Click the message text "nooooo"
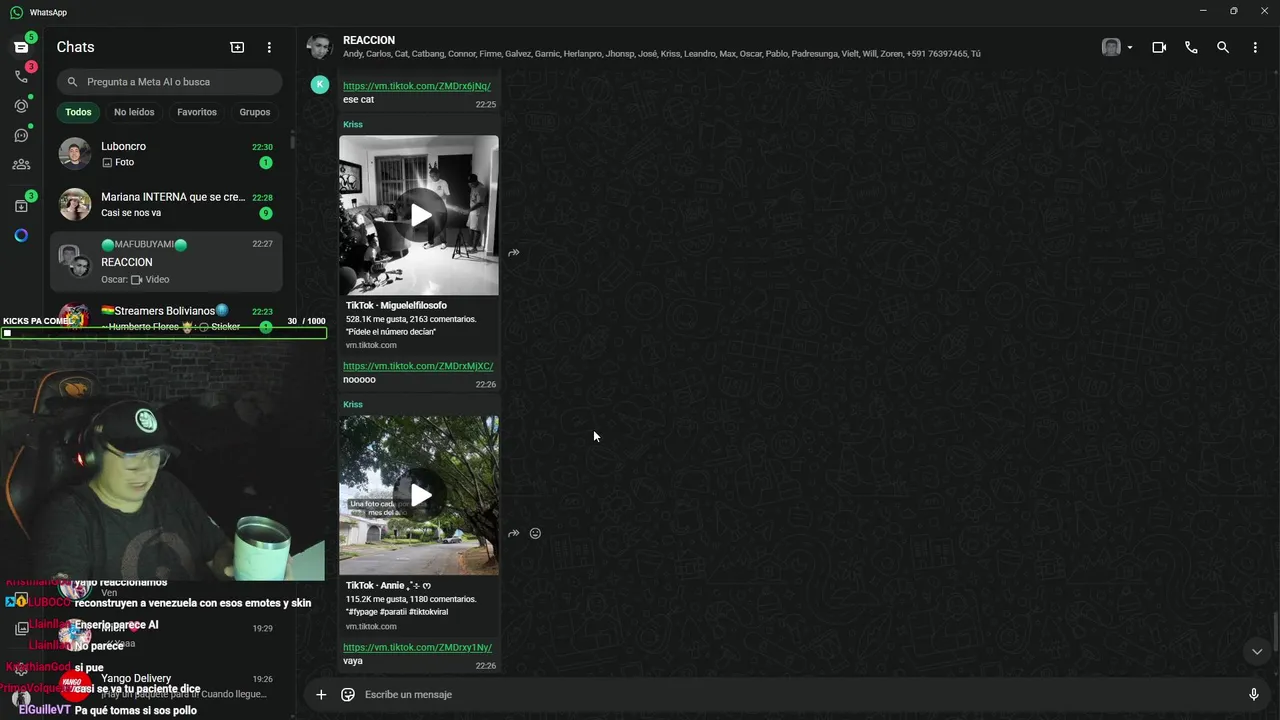 tap(359, 380)
